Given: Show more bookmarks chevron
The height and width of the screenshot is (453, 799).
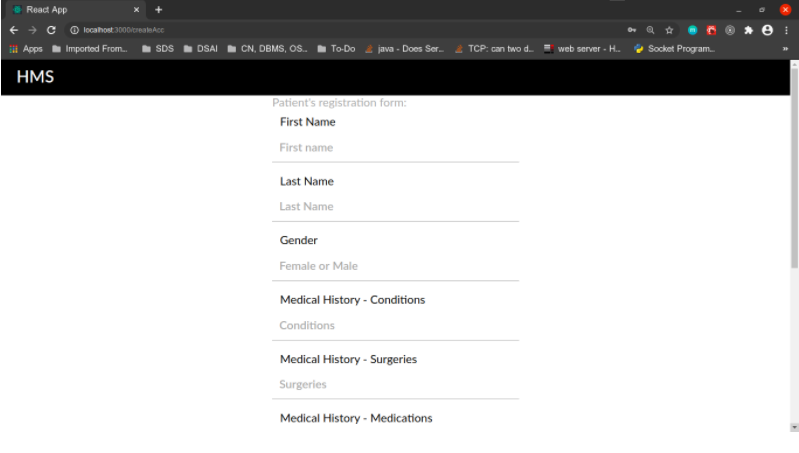Looking at the screenshot, I should 785,49.
